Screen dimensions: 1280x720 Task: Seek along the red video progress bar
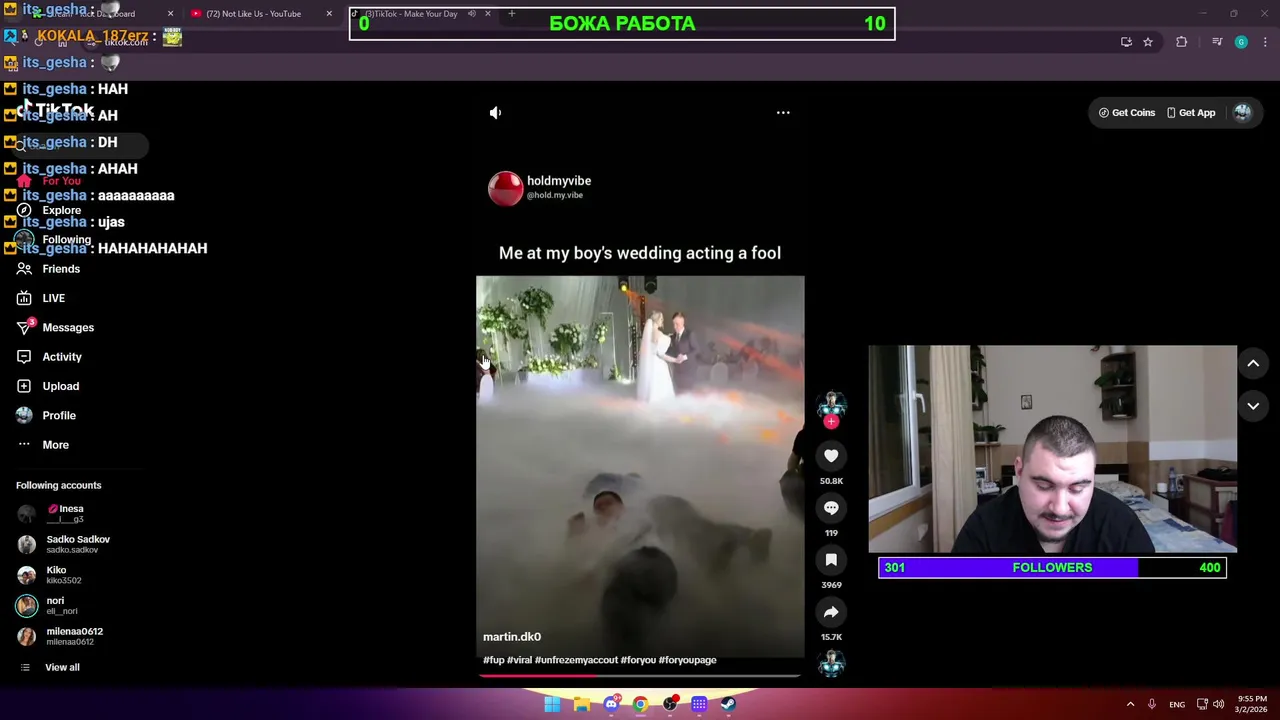[640, 675]
